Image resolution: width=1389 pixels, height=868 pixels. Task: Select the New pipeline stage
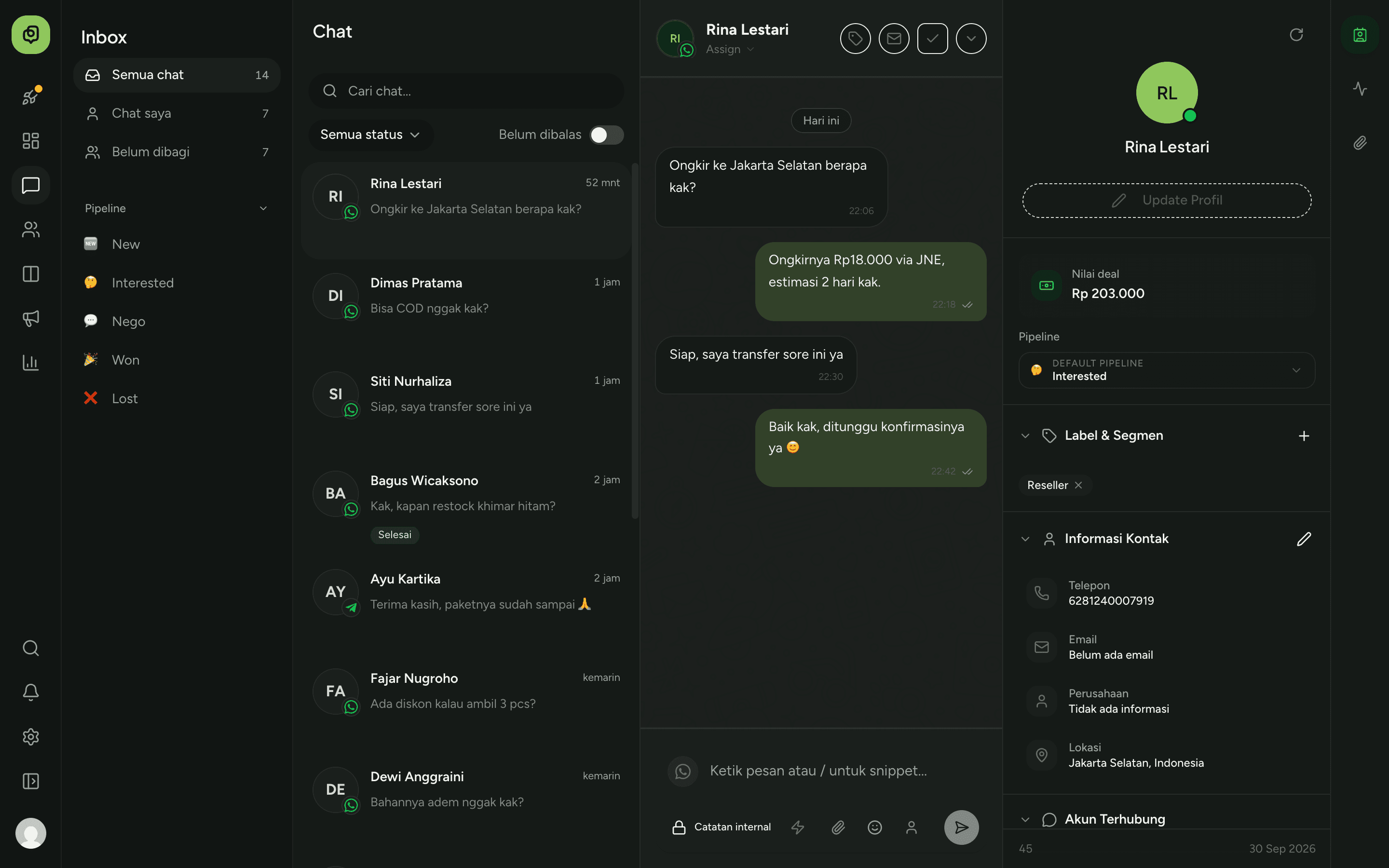[177, 244]
